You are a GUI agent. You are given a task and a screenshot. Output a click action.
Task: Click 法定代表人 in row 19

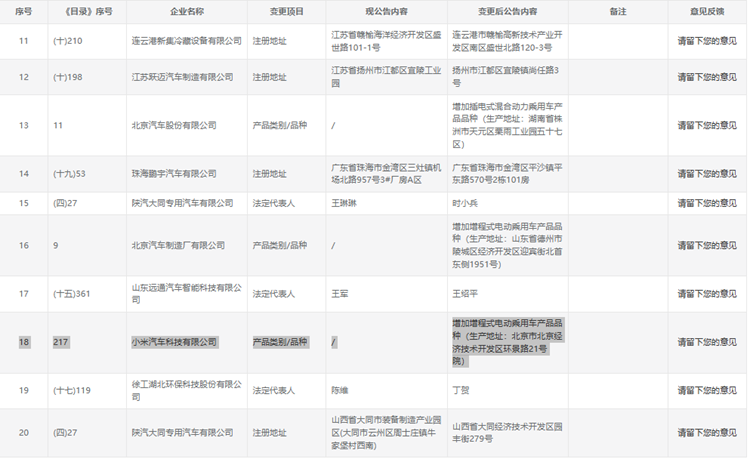(x=274, y=391)
